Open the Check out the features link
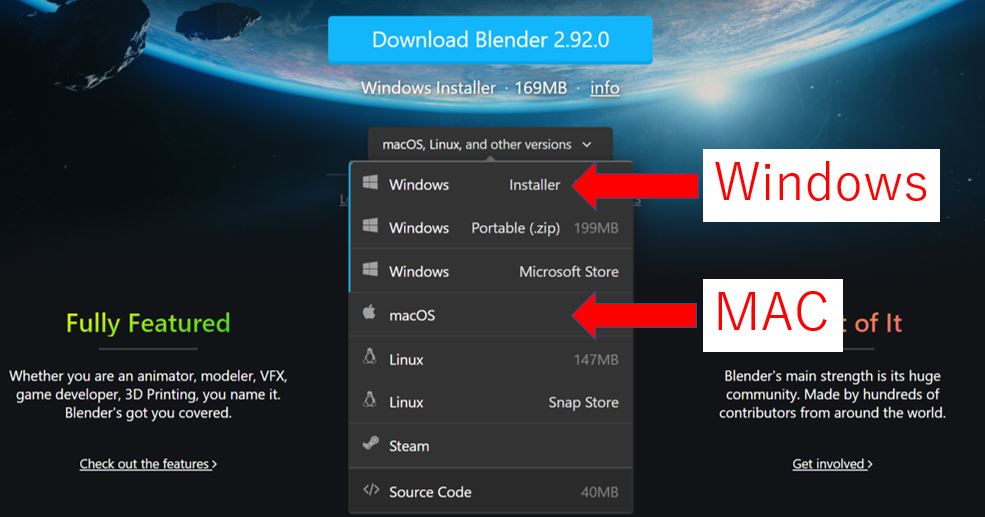 point(148,464)
